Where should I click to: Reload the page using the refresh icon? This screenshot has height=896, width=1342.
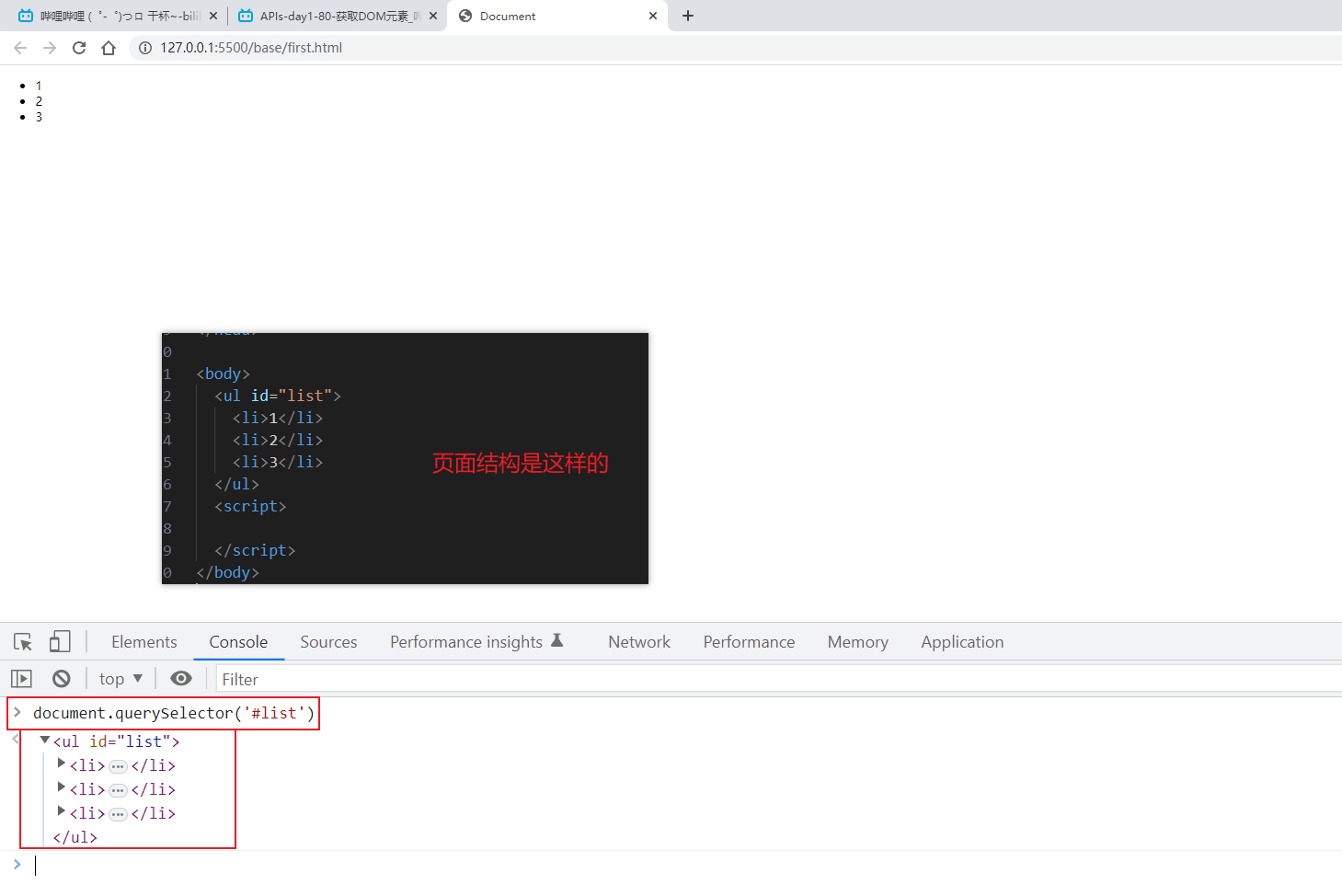79,48
